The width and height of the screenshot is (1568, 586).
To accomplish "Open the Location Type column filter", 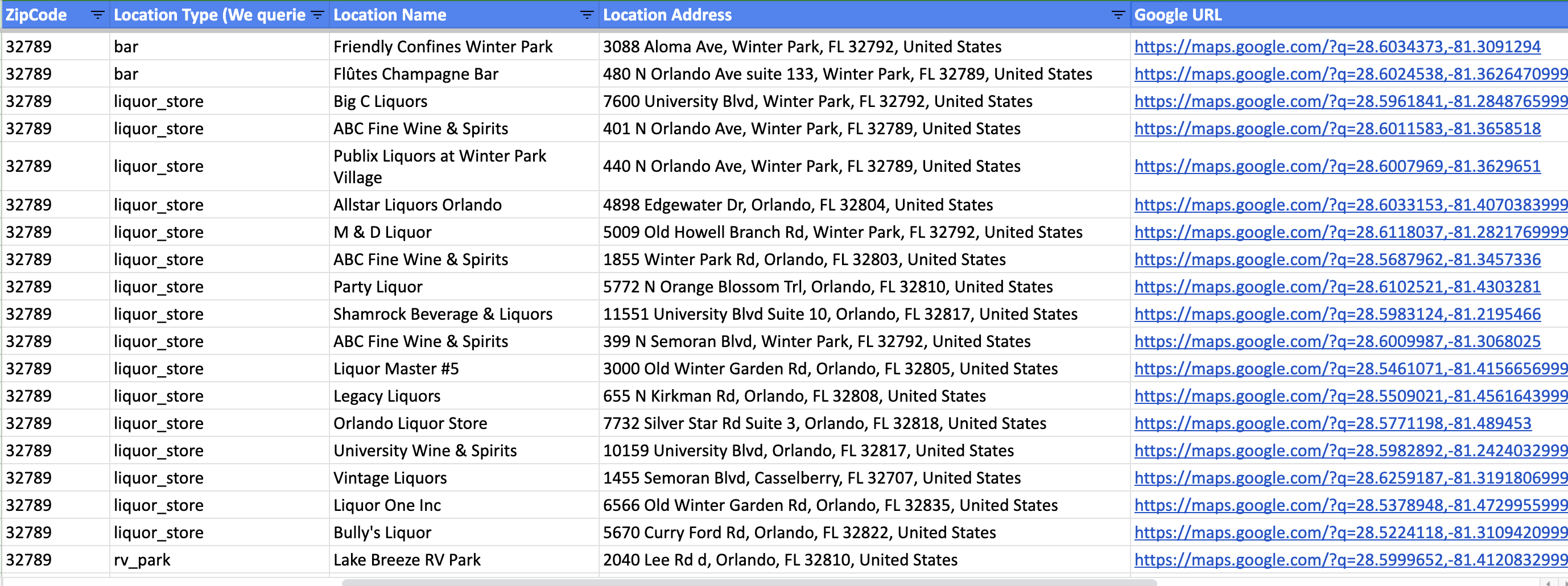I will click(x=317, y=15).
